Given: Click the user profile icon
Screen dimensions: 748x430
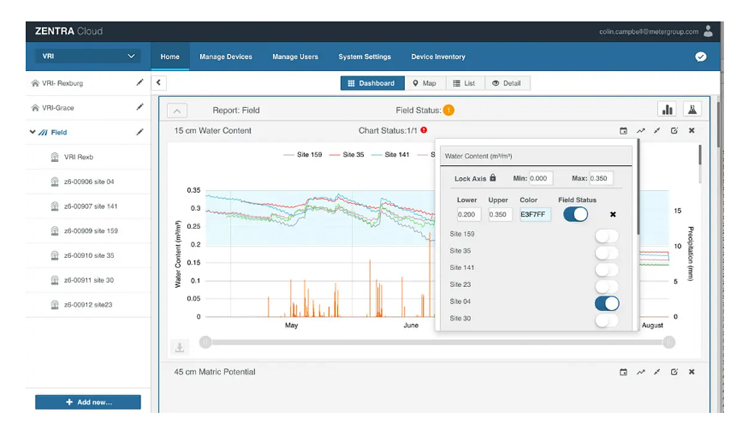Looking at the screenshot, I should click(x=708, y=31).
